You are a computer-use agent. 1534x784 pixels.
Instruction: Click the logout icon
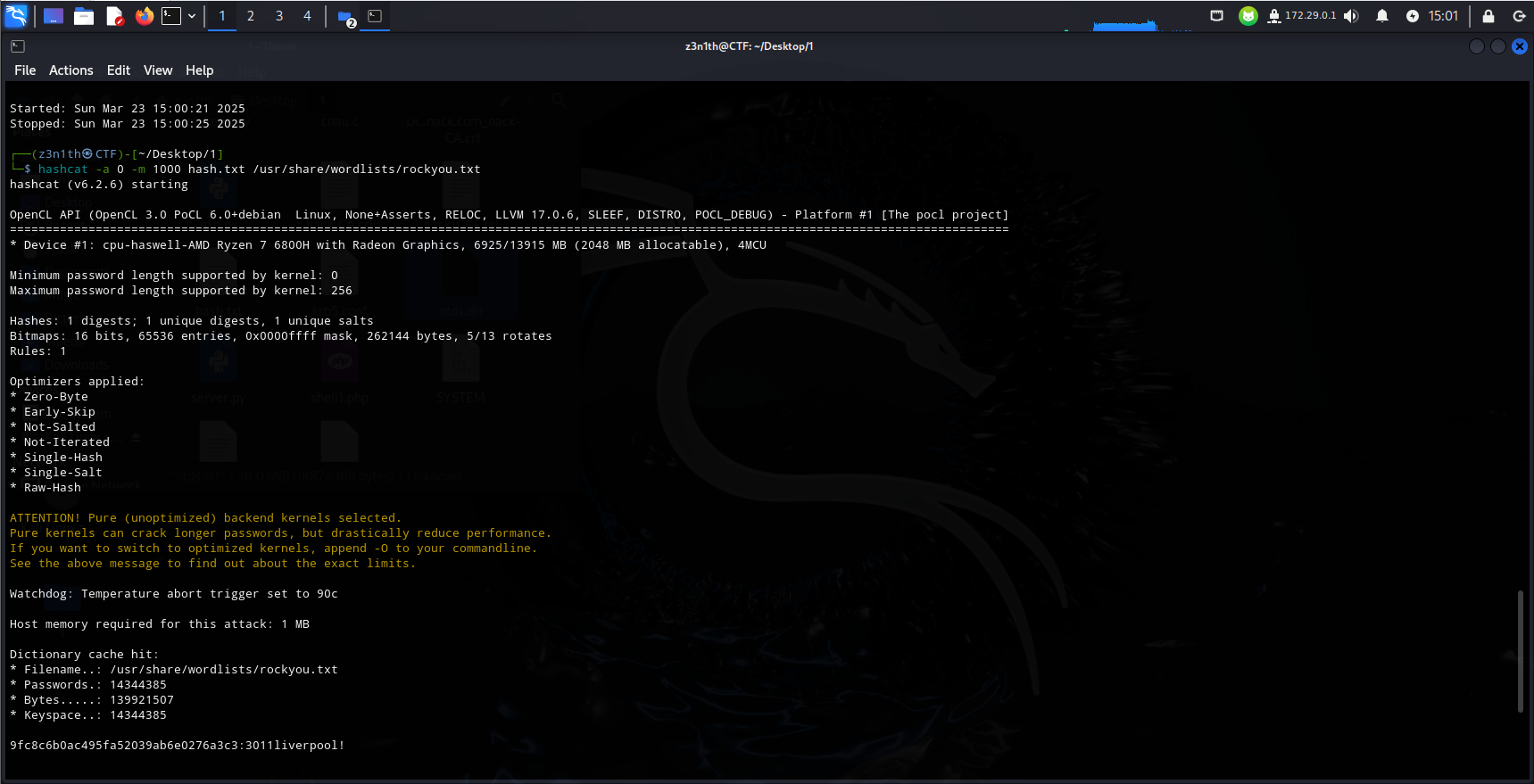click(1519, 16)
